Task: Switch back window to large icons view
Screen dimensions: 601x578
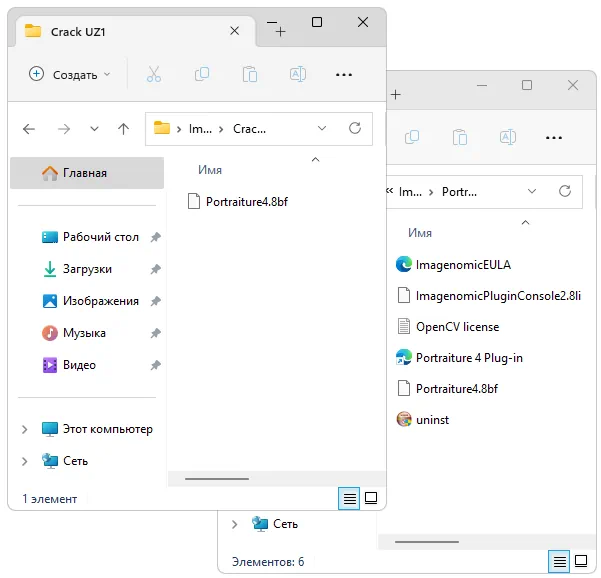Action: point(581,562)
